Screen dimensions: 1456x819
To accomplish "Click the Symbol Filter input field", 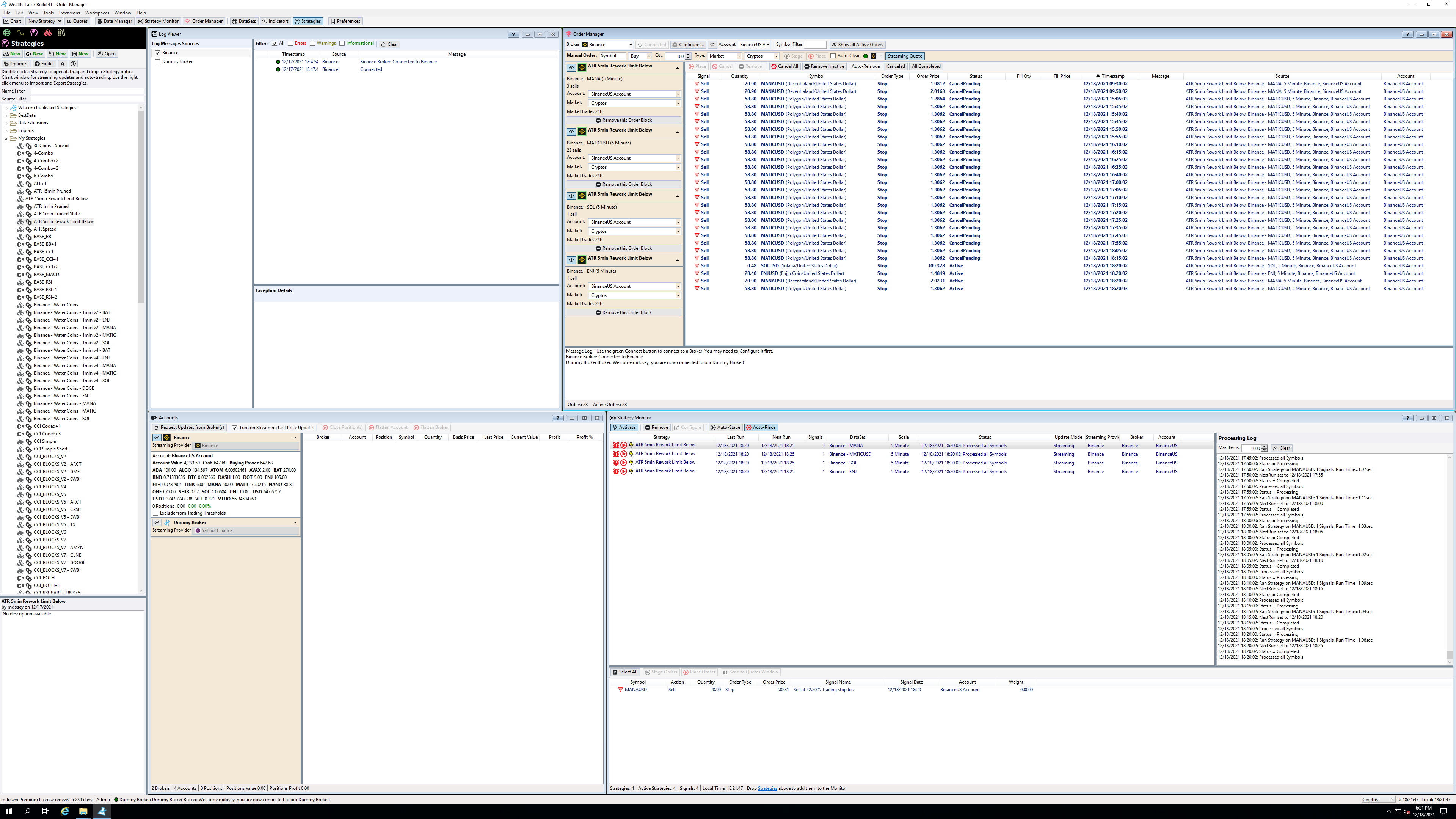I will [x=814, y=45].
